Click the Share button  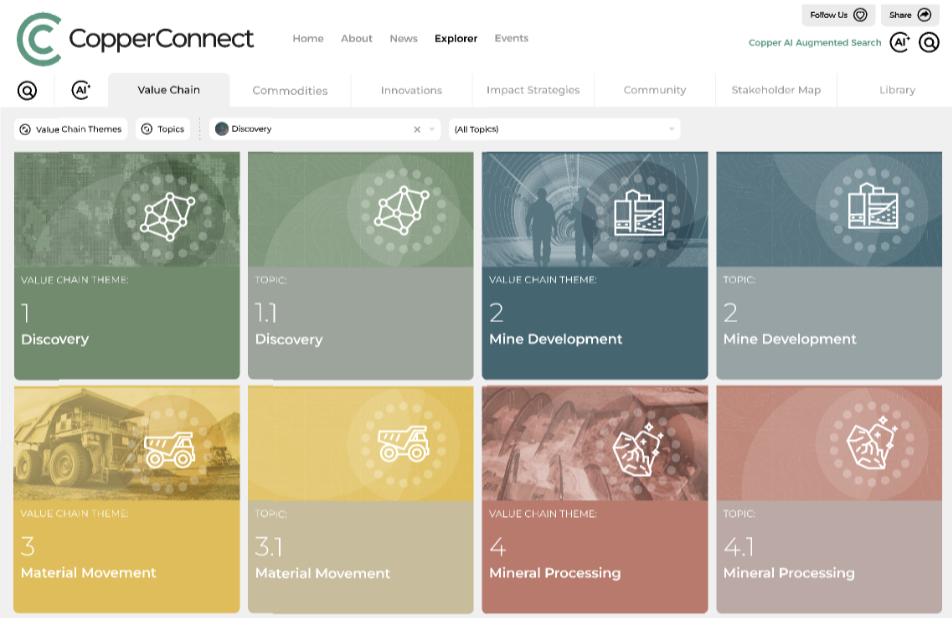coord(910,15)
